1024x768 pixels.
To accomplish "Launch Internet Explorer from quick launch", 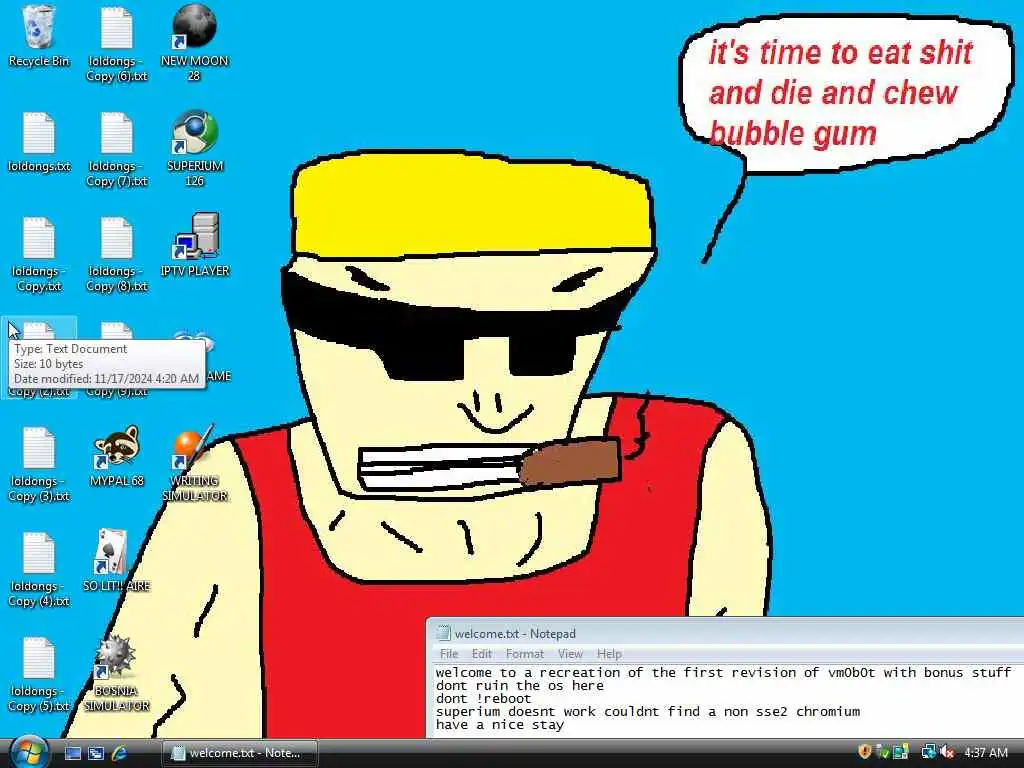I will (x=120, y=753).
